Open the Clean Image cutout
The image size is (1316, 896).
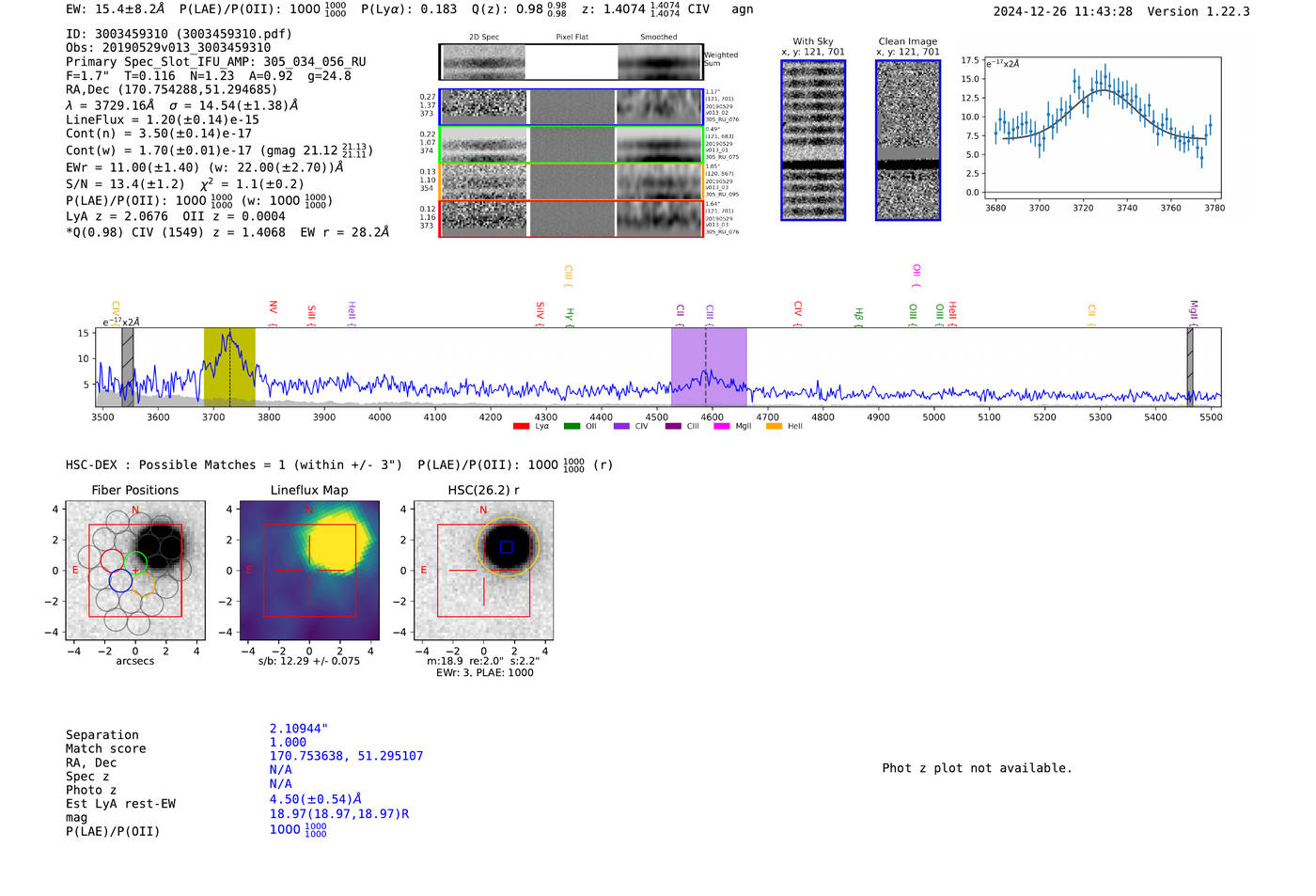[908, 140]
